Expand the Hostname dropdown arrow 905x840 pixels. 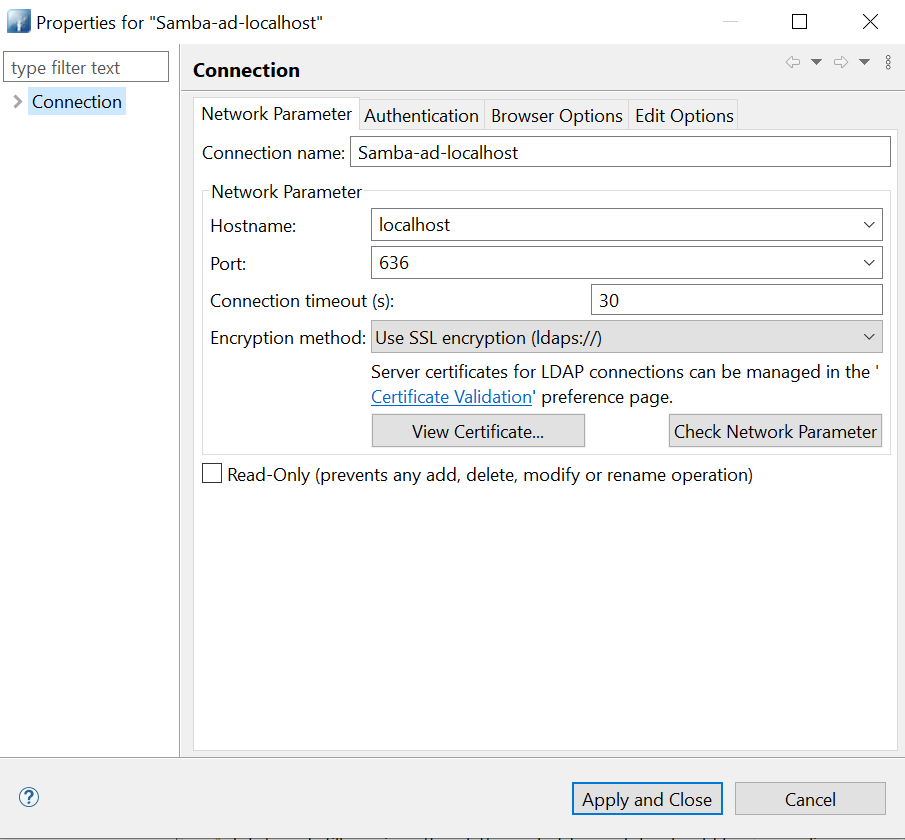869,225
